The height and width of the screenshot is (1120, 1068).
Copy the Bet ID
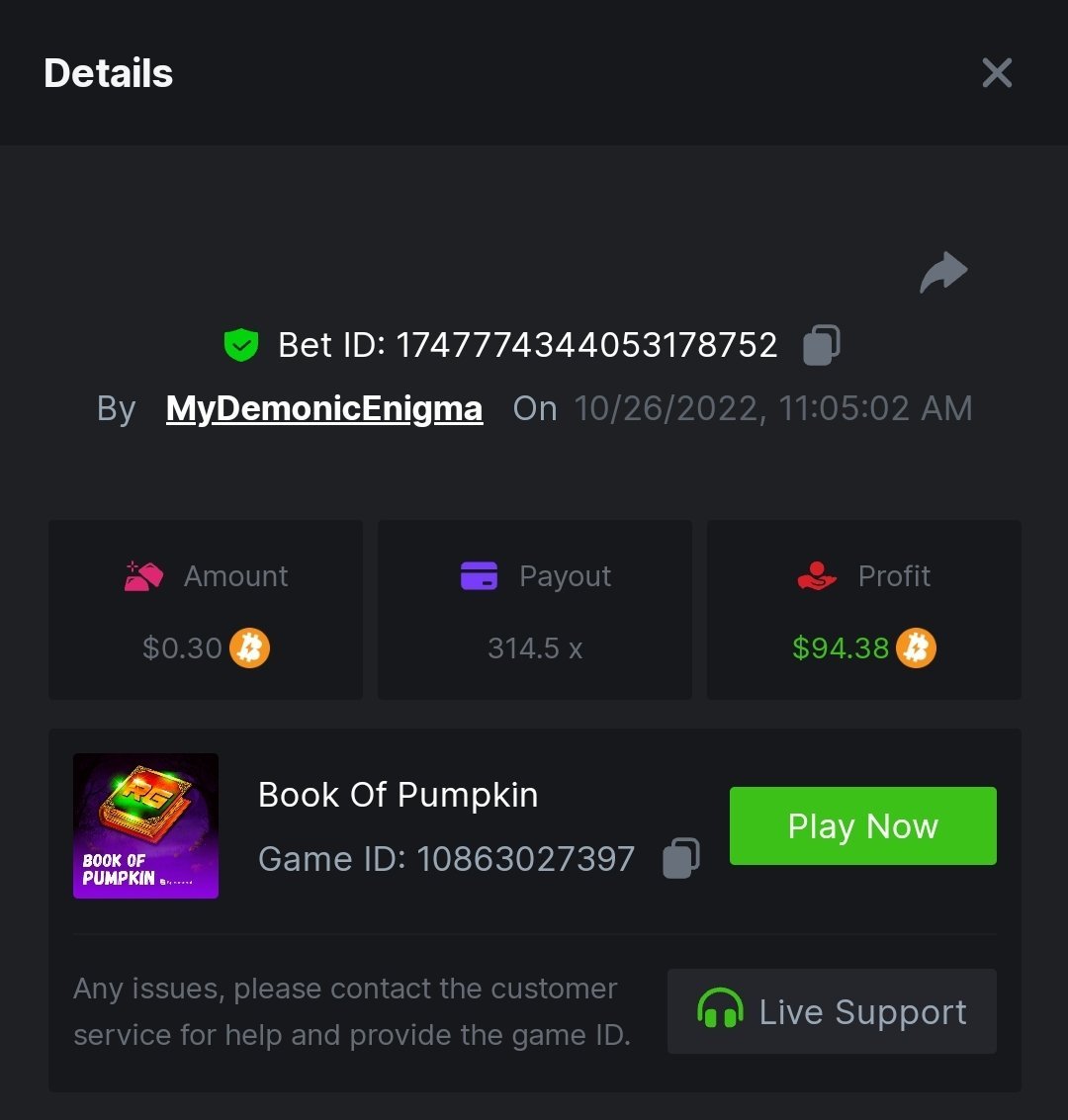(821, 345)
